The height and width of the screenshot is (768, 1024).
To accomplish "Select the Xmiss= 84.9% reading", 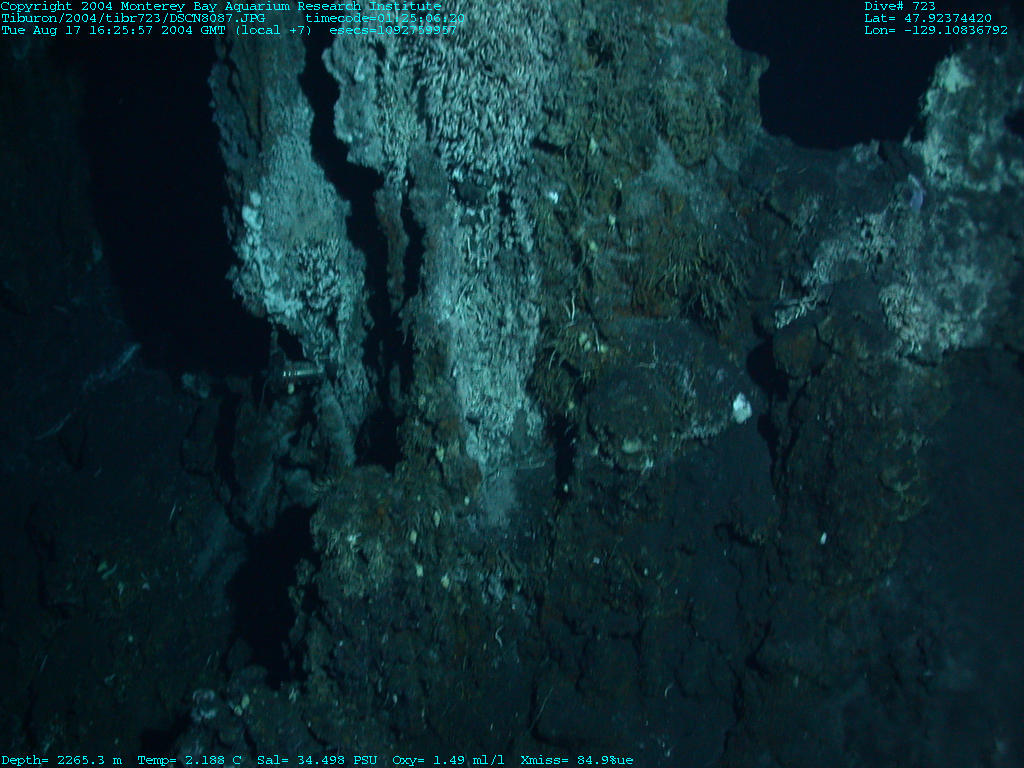I will click(x=577, y=760).
